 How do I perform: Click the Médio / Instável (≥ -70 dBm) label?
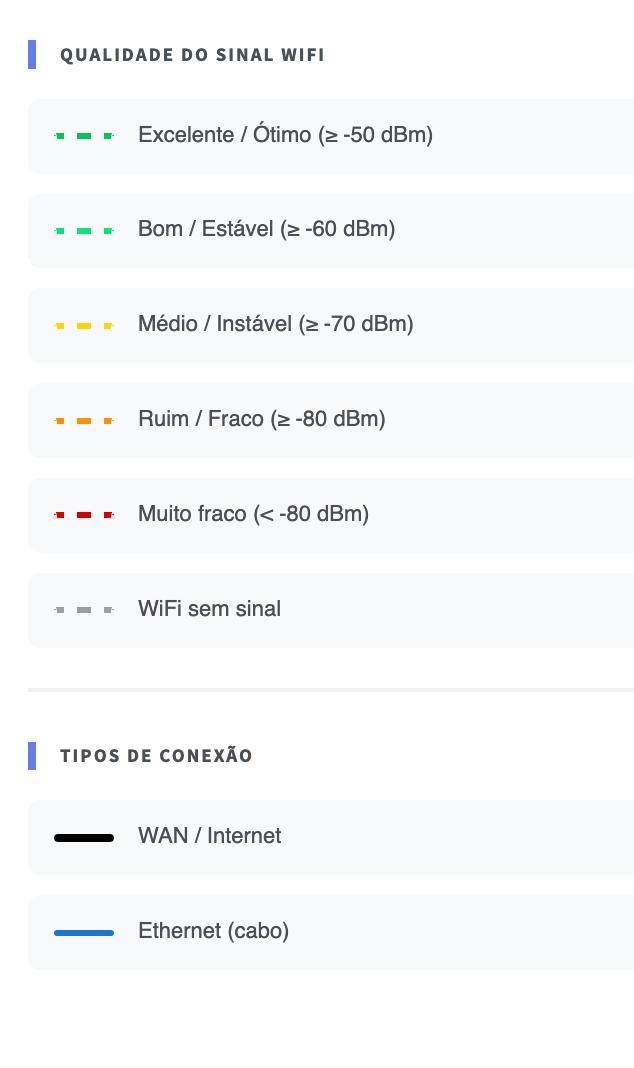[x=275, y=324]
